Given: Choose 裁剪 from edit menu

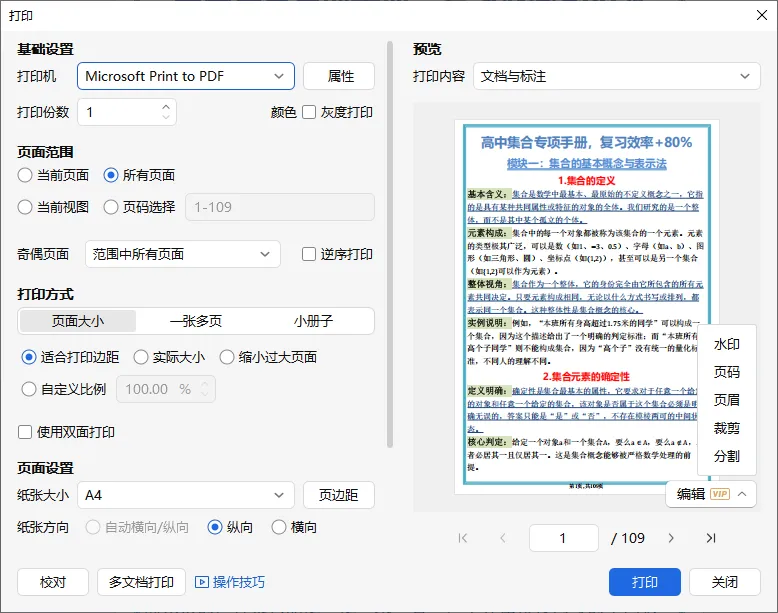Looking at the screenshot, I should pyautogui.click(x=727, y=428).
